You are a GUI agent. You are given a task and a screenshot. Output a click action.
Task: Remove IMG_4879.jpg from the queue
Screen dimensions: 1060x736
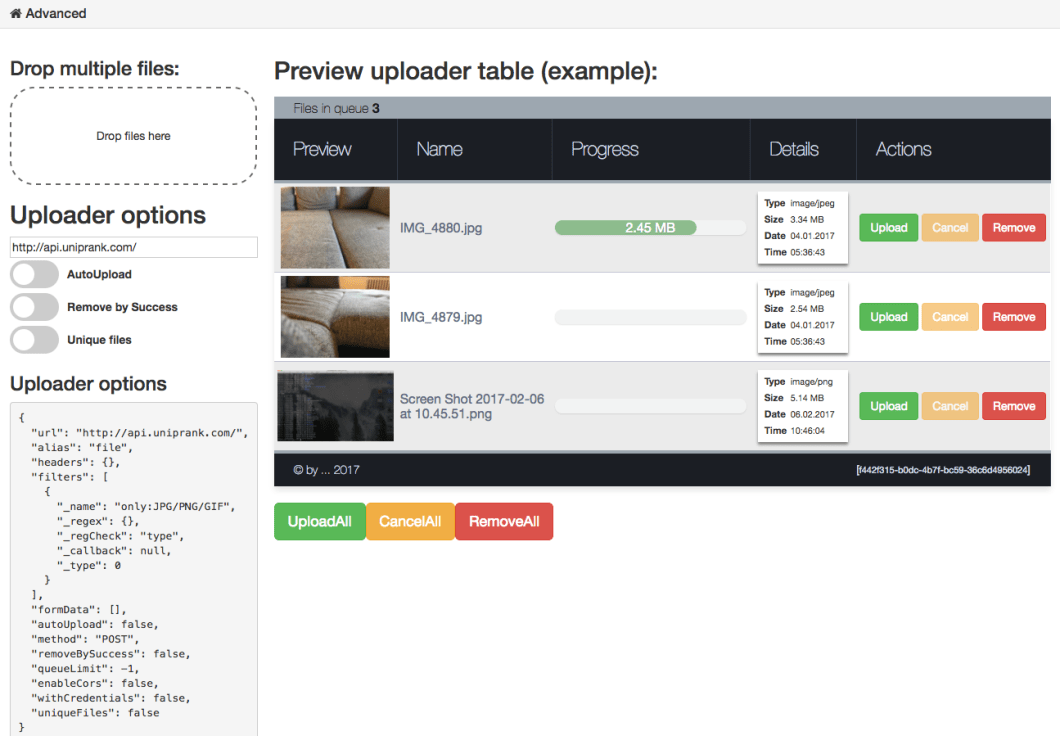click(x=1013, y=316)
